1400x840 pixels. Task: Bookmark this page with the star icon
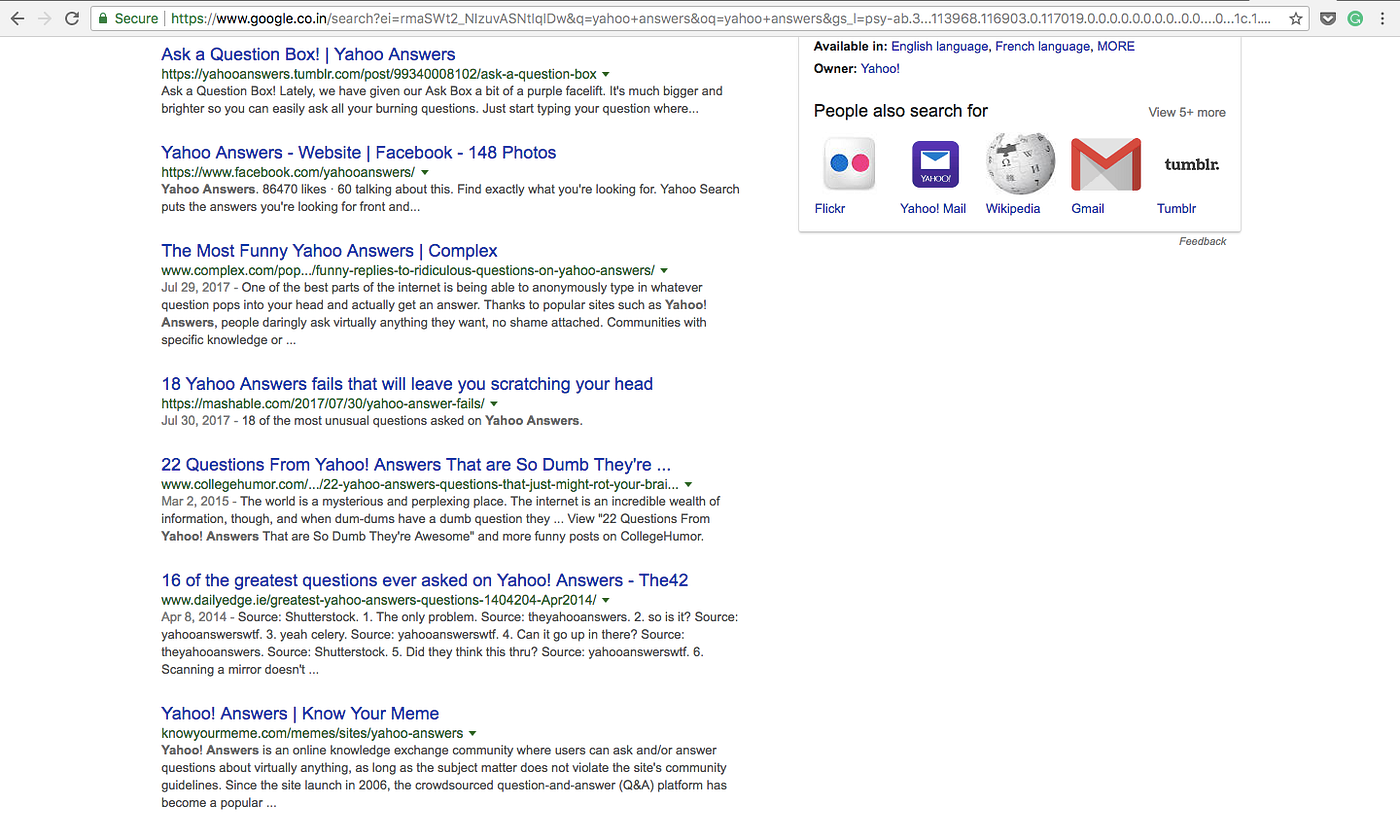click(x=1295, y=18)
